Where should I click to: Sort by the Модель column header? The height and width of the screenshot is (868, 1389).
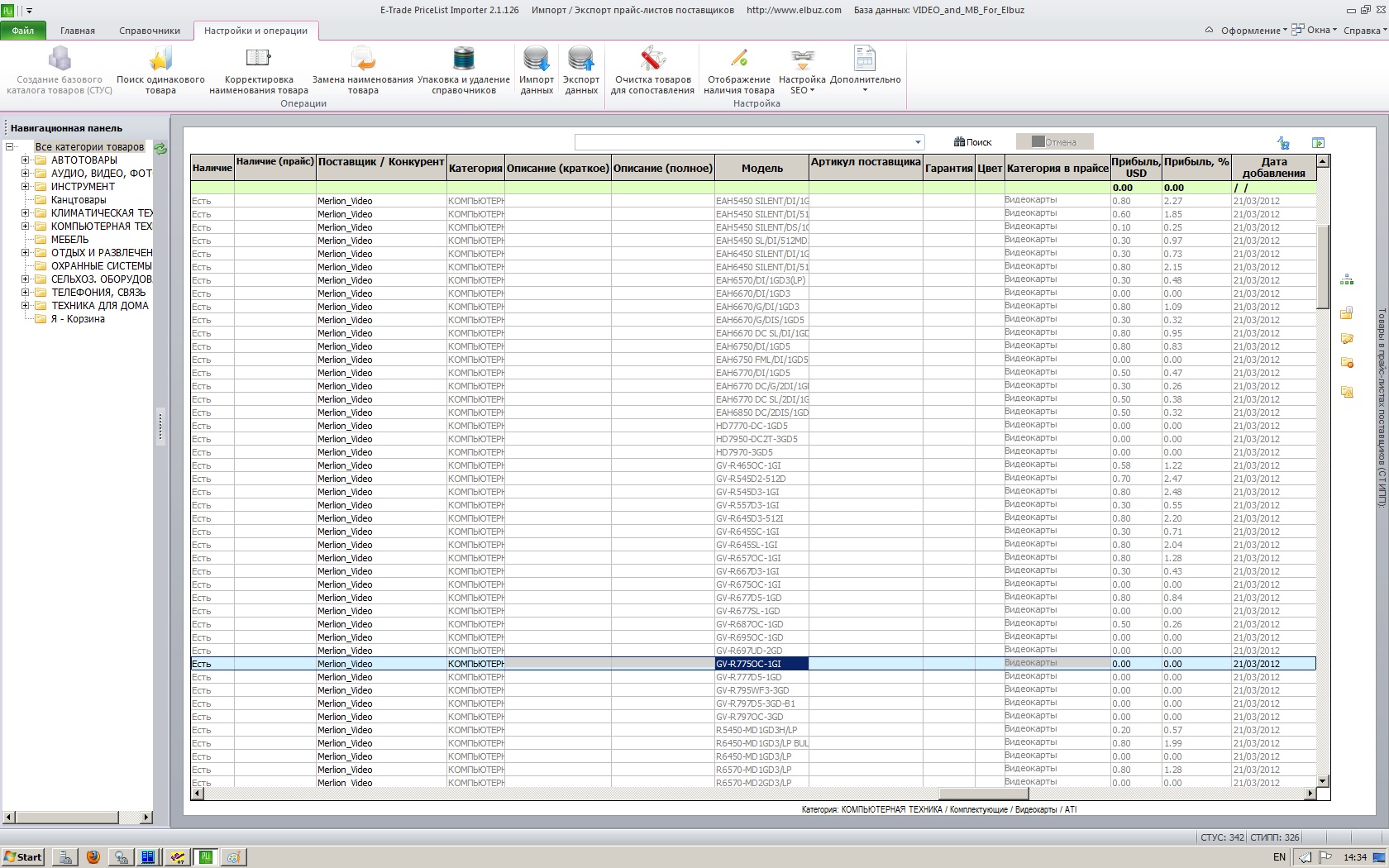(x=761, y=168)
